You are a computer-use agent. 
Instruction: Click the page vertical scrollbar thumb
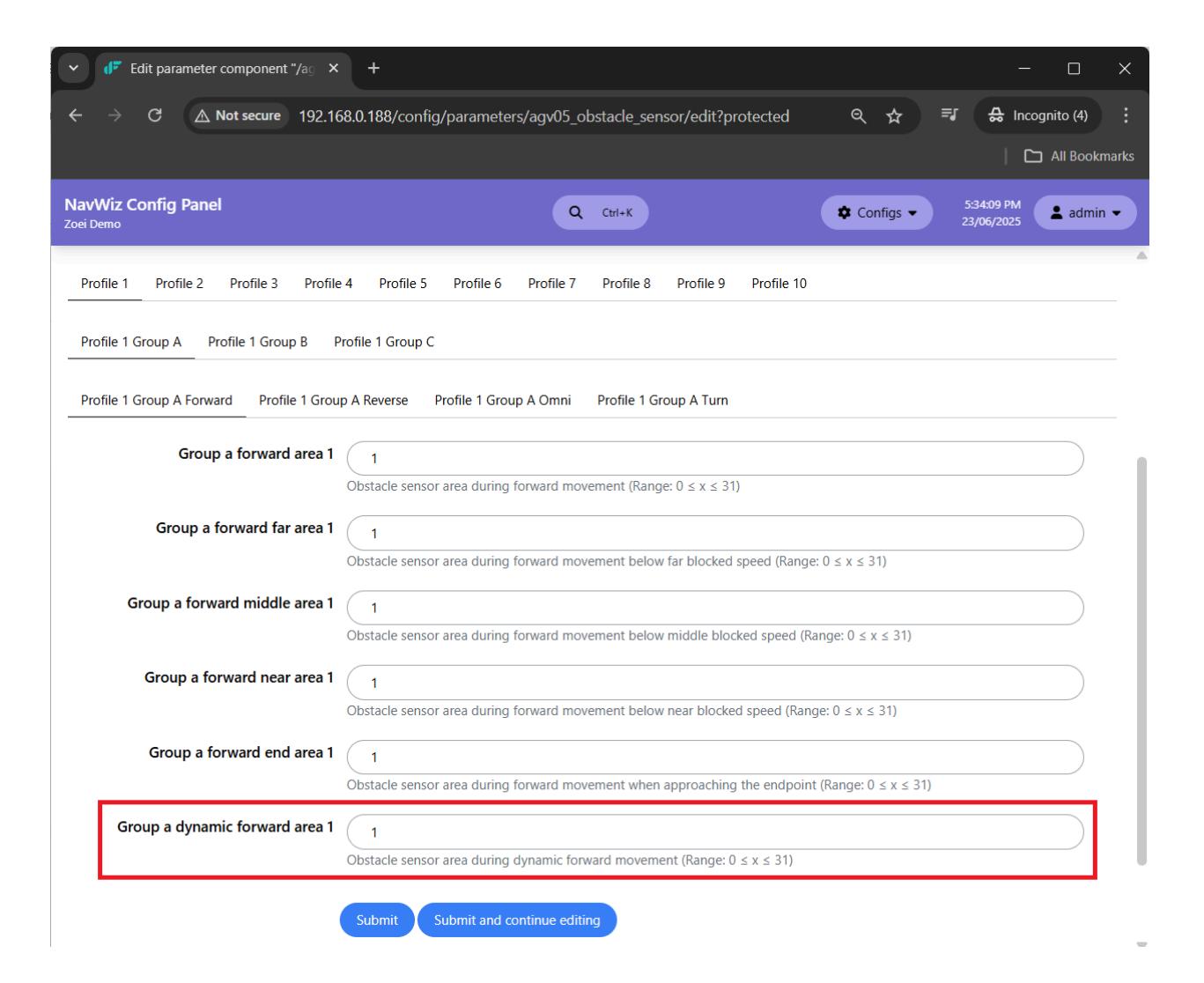[1141, 661]
